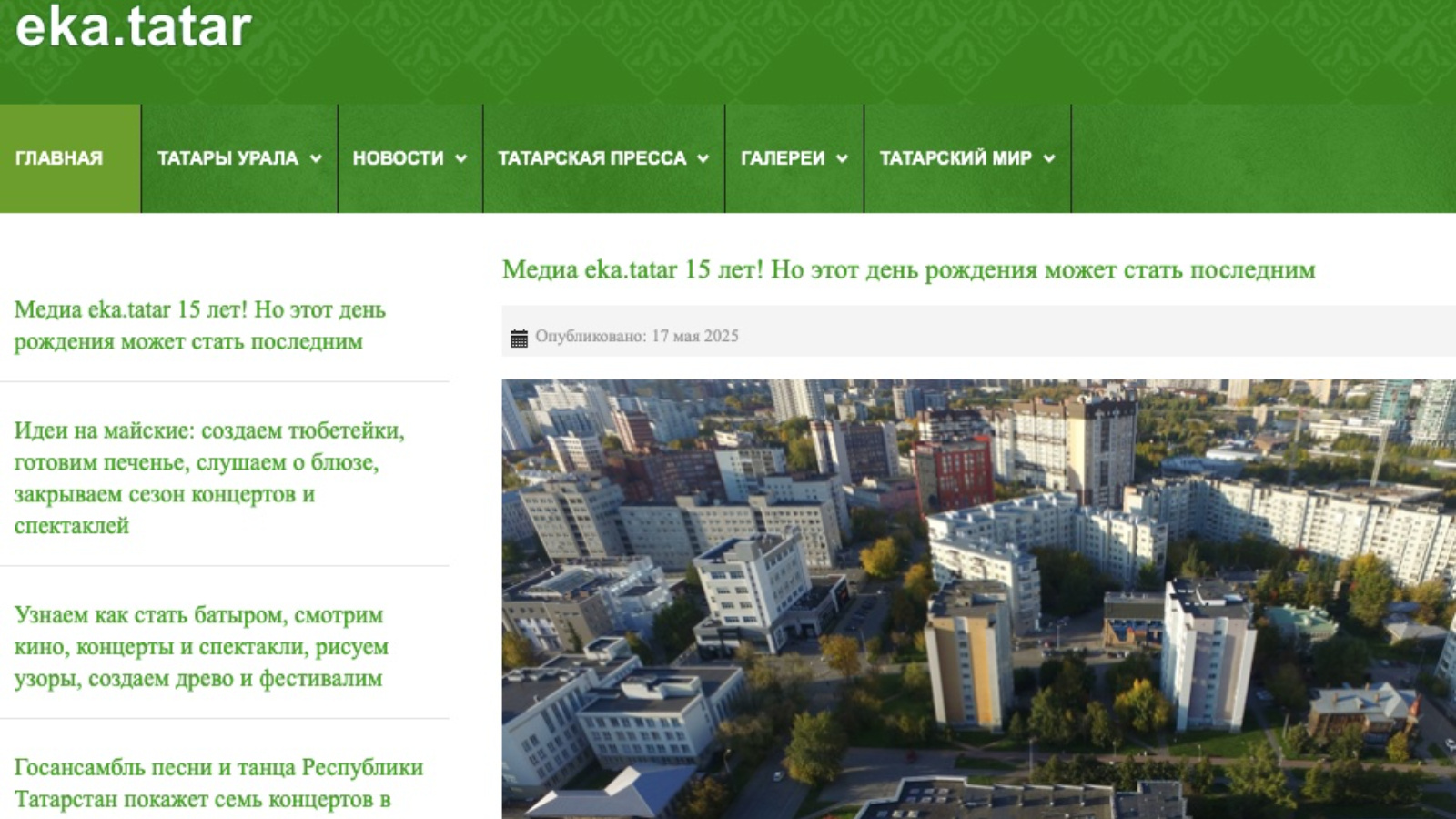Expand the Галереи dropdown chevron

click(842, 158)
